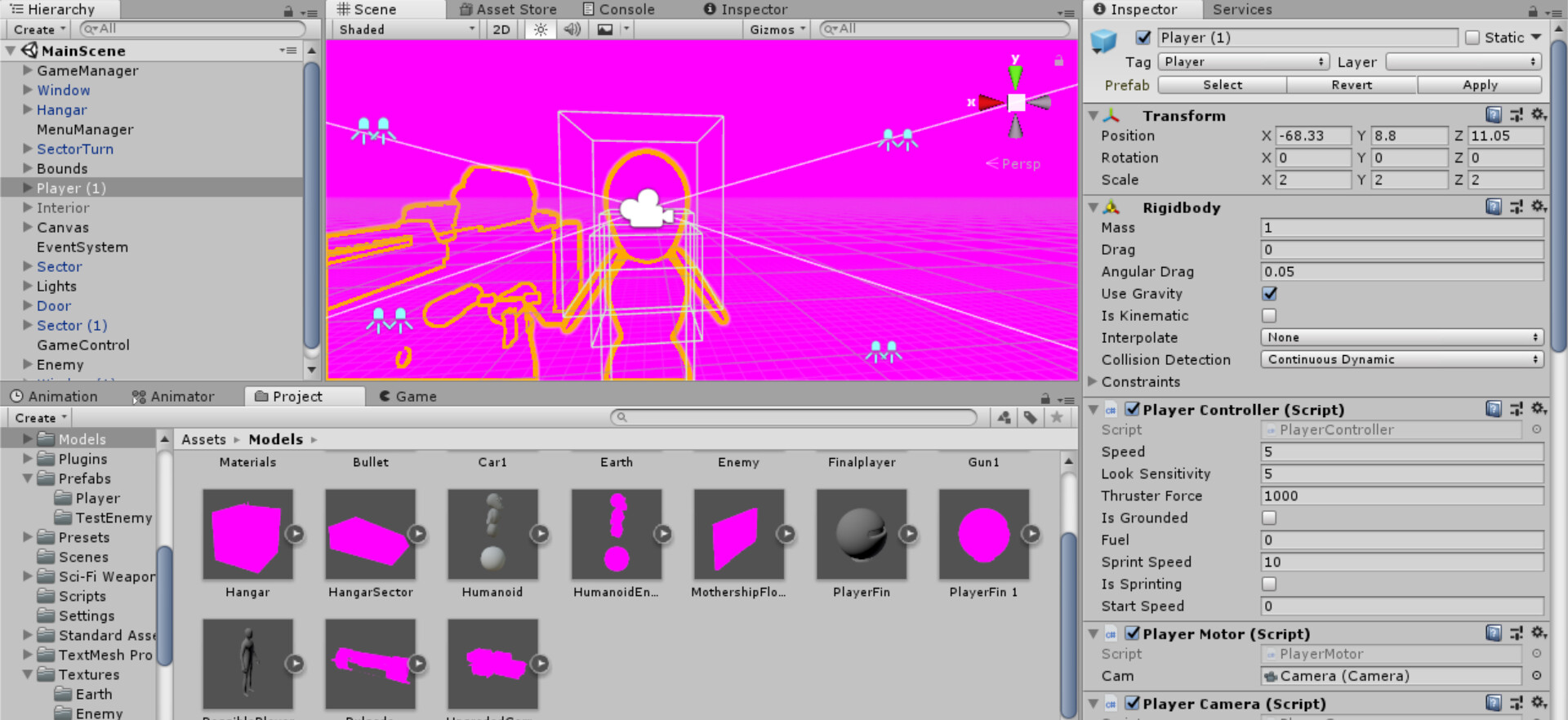Click the prefab Revert button

[x=1352, y=85]
